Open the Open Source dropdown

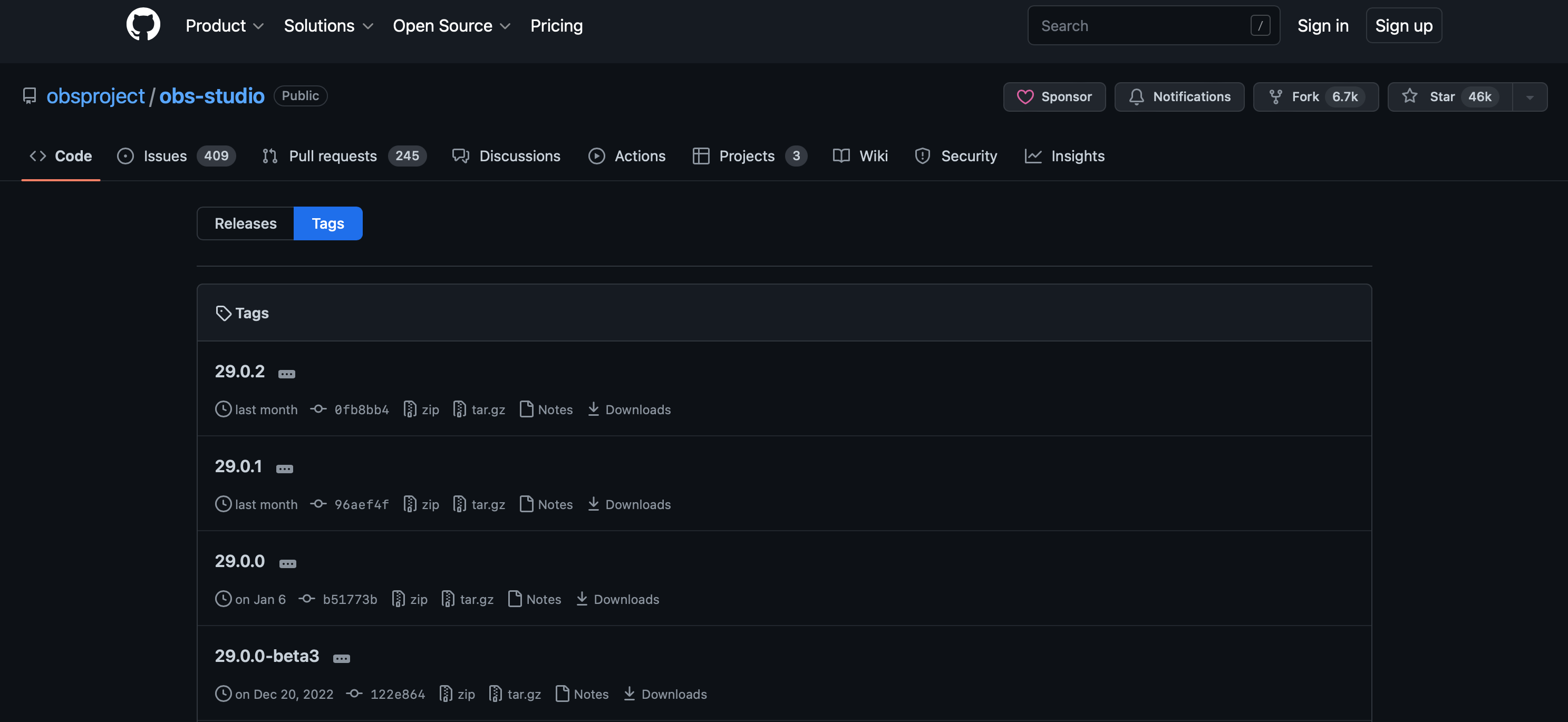451,25
